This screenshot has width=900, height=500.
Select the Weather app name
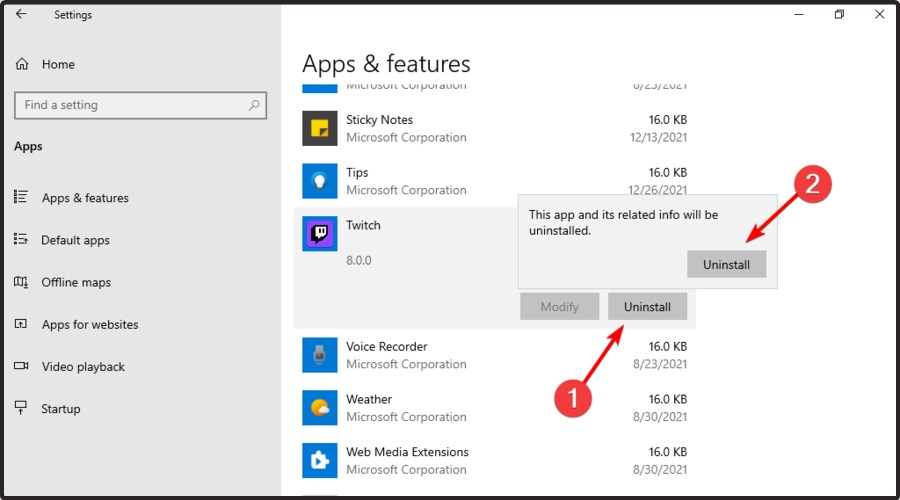tap(369, 399)
